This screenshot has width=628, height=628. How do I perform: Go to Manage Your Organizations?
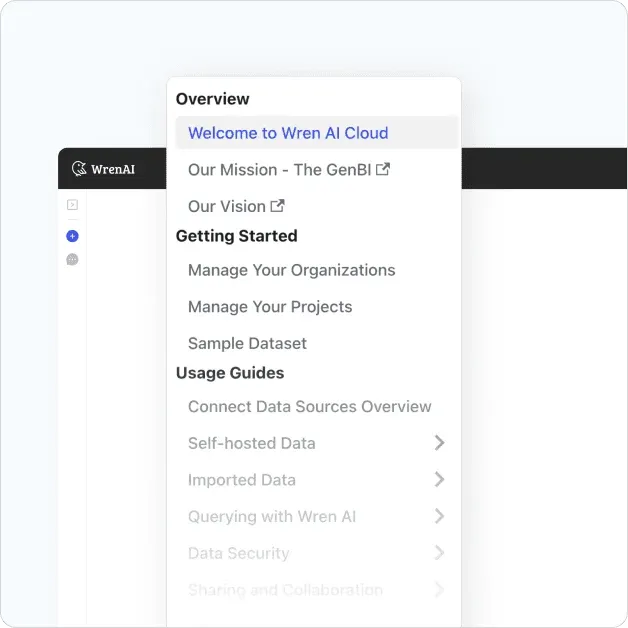click(291, 270)
